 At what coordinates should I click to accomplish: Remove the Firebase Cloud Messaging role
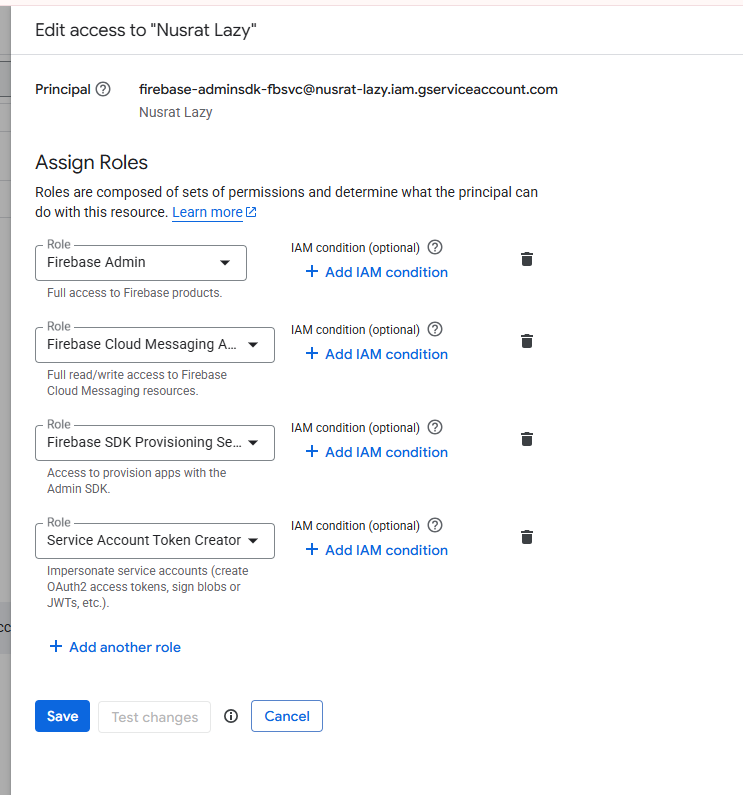click(527, 341)
